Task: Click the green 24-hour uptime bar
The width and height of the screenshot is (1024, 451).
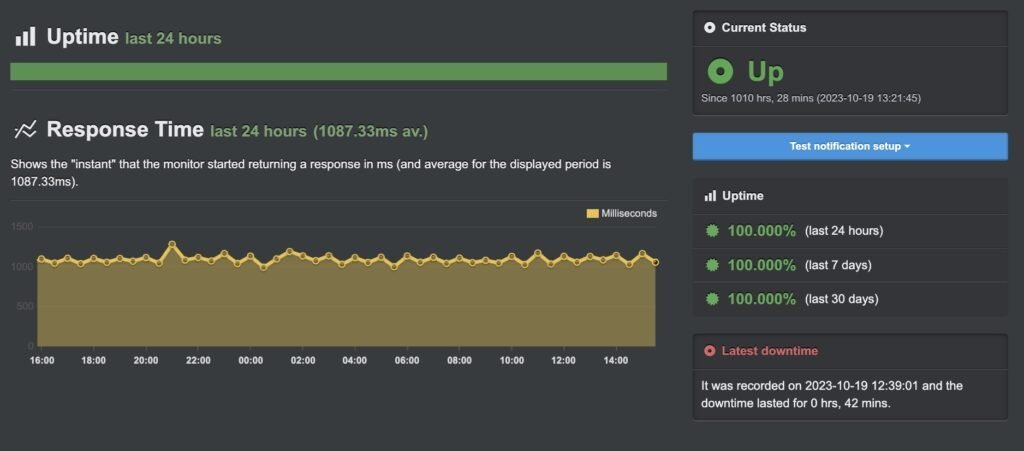Action: (x=338, y=72)
